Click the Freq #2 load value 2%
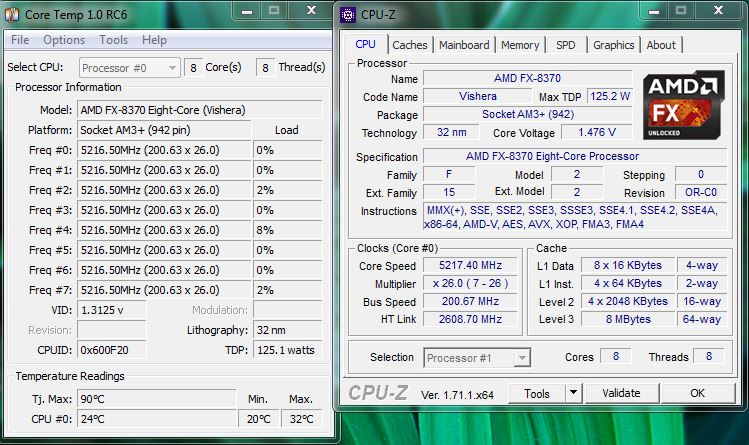The height and width of the screenshot is (445, 749). coord(288,190)
